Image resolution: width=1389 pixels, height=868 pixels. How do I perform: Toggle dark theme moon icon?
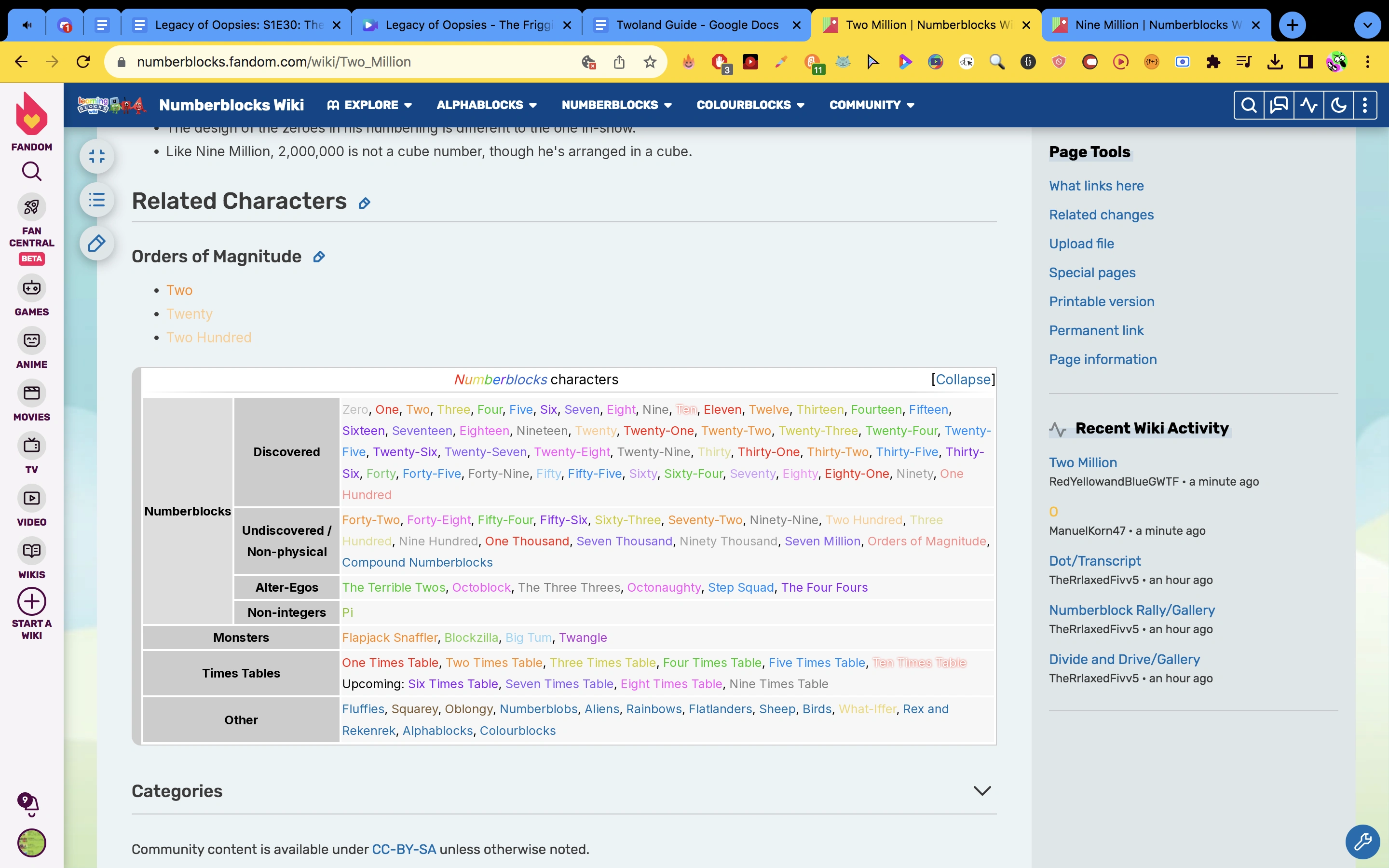(x=1338, y=105)
